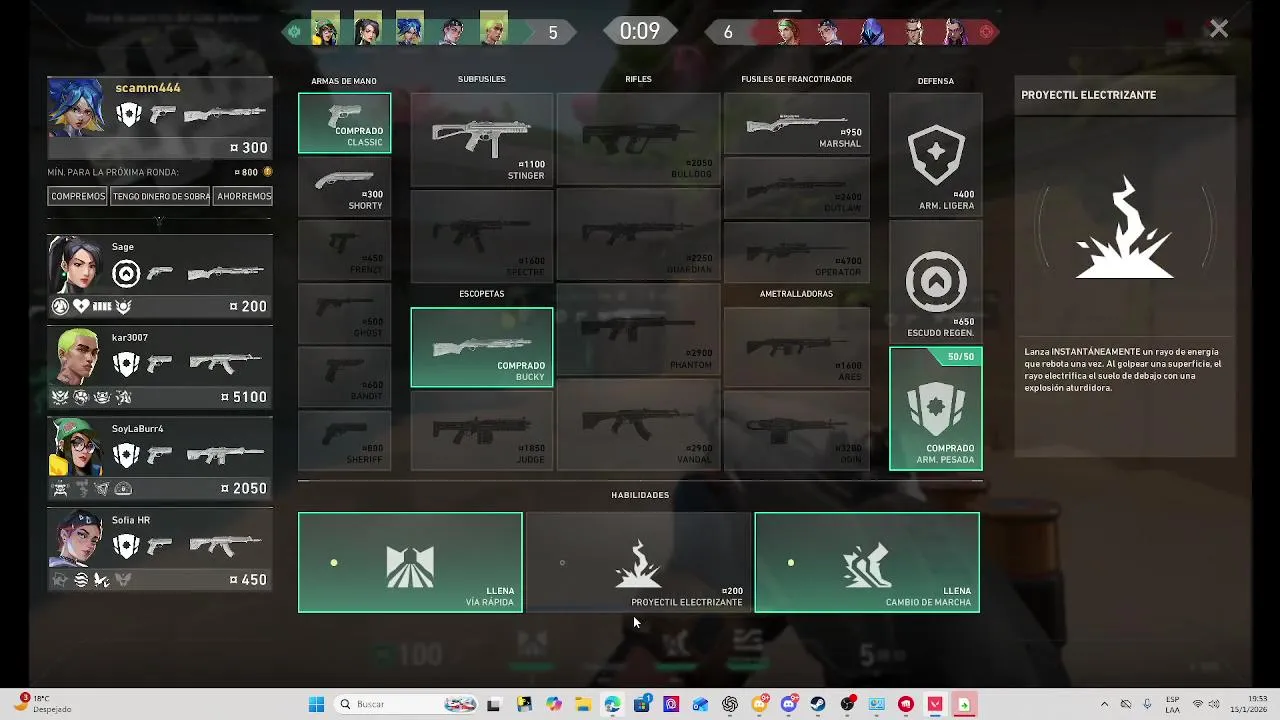Image resolution: width=1280 pixels, height=720 pixels.
Task: Click the Escopetas category header
Action: 481,294
